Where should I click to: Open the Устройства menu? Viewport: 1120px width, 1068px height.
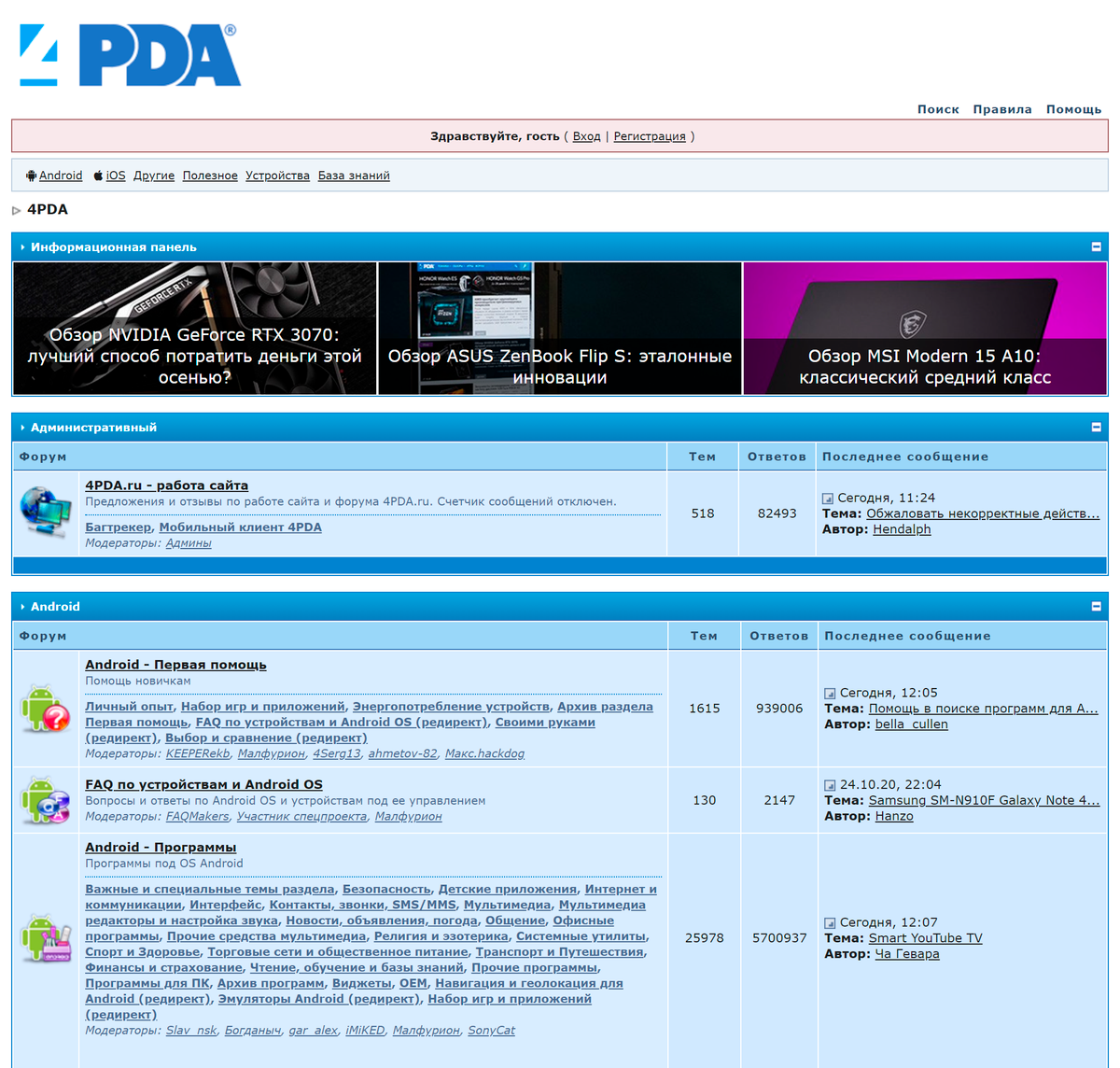277,176
